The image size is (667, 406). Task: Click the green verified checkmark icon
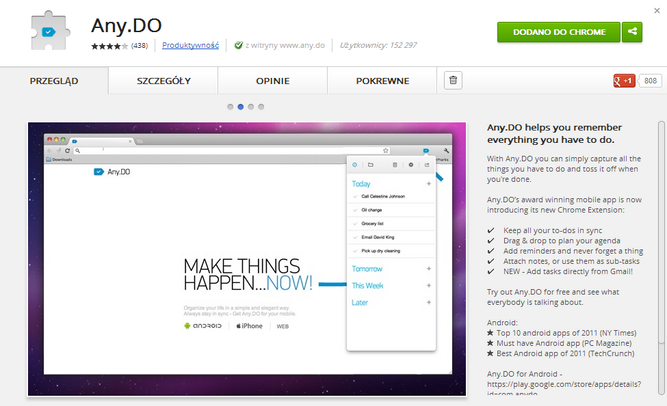click(238, 45)
